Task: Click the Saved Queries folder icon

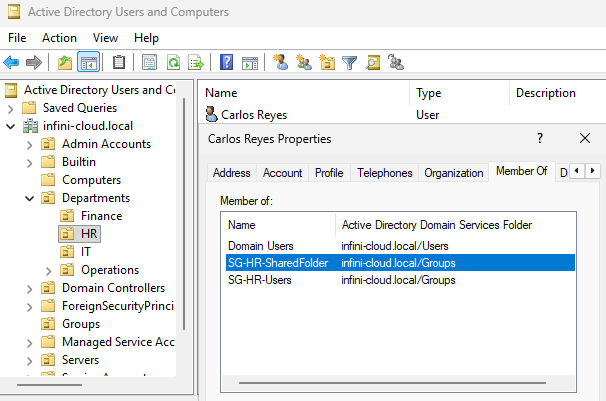Action: tap(29, 108)
